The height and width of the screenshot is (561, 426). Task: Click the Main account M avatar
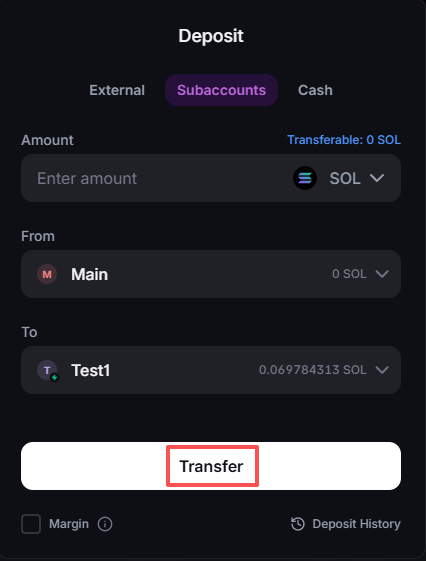(47, 274)
